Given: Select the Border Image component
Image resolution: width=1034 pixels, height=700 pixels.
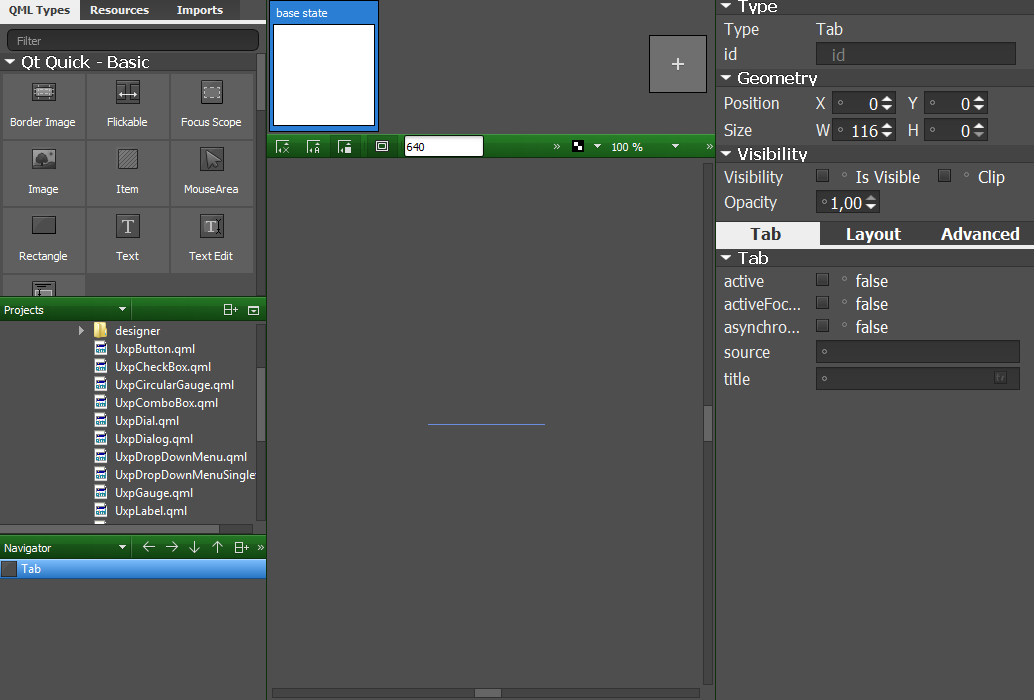Looking at the screenshot, I should 43,105.
